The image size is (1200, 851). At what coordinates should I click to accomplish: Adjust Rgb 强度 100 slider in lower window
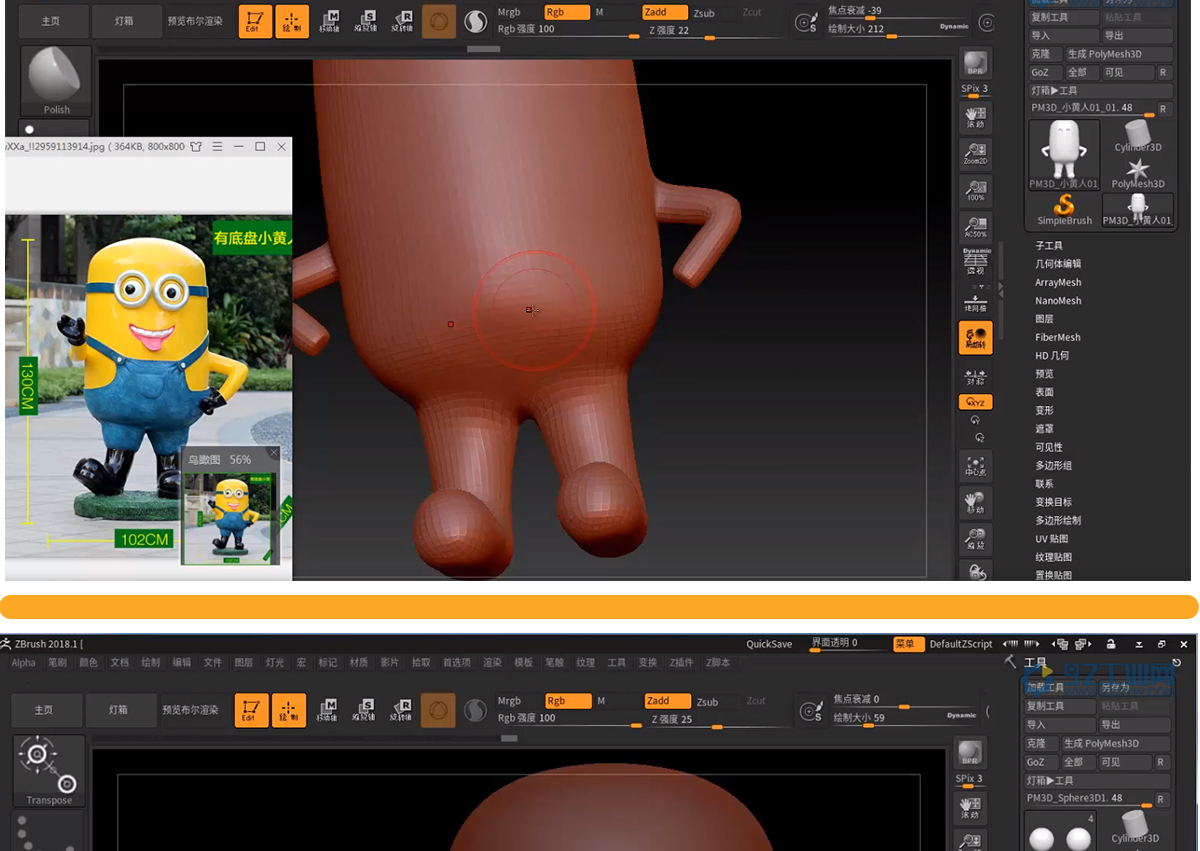click(x=568, y=719)
